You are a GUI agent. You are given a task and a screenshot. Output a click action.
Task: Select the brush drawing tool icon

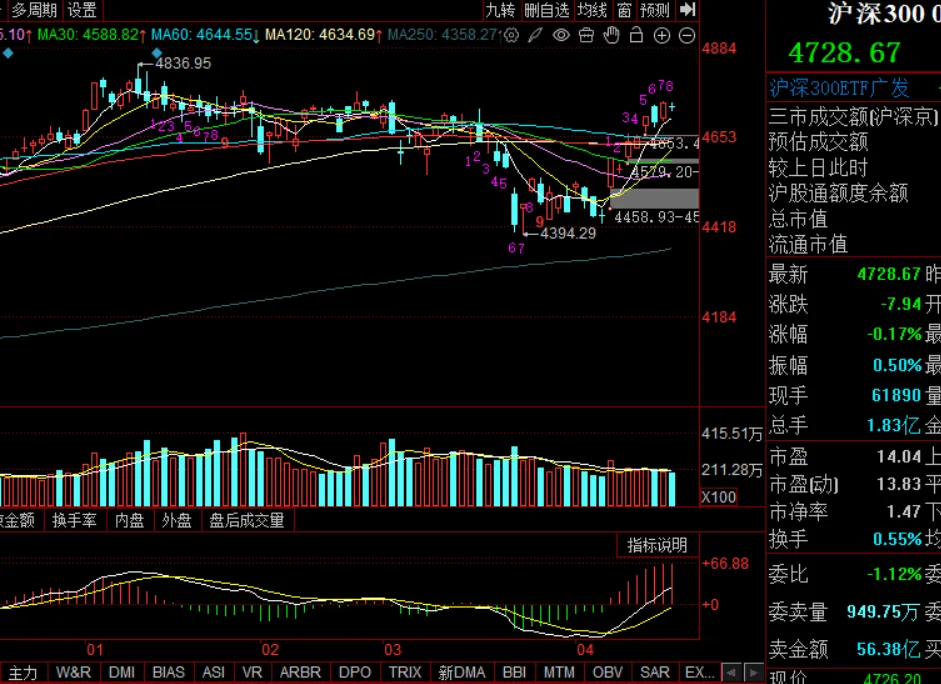tap(535, 35)
